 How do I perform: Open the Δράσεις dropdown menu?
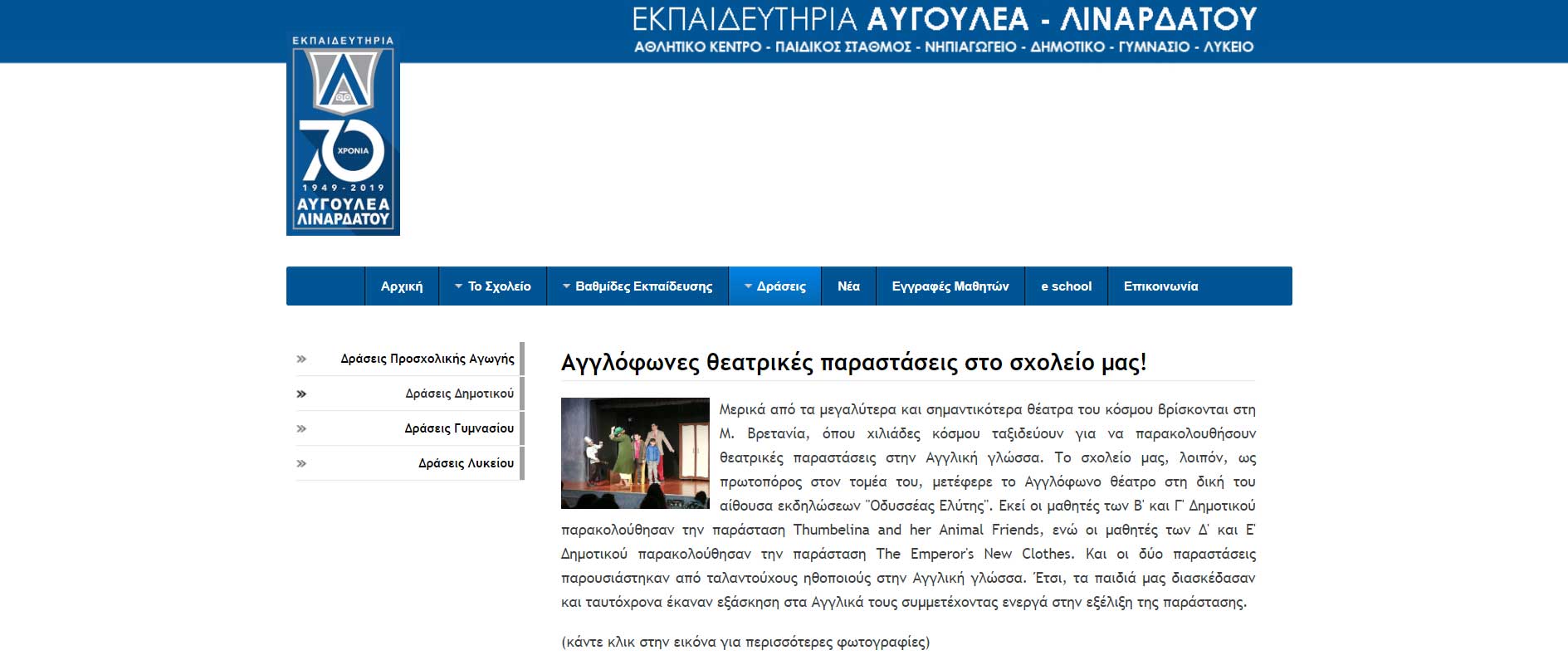[x=774, y=286]
